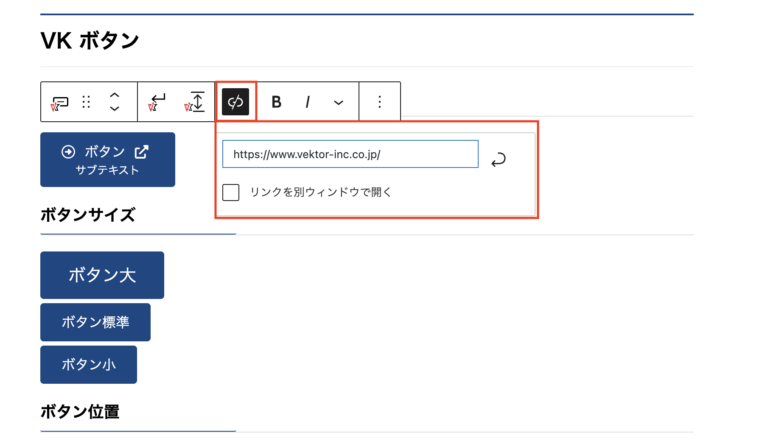
Task: Click the URL input field
Action: point(349,155)
